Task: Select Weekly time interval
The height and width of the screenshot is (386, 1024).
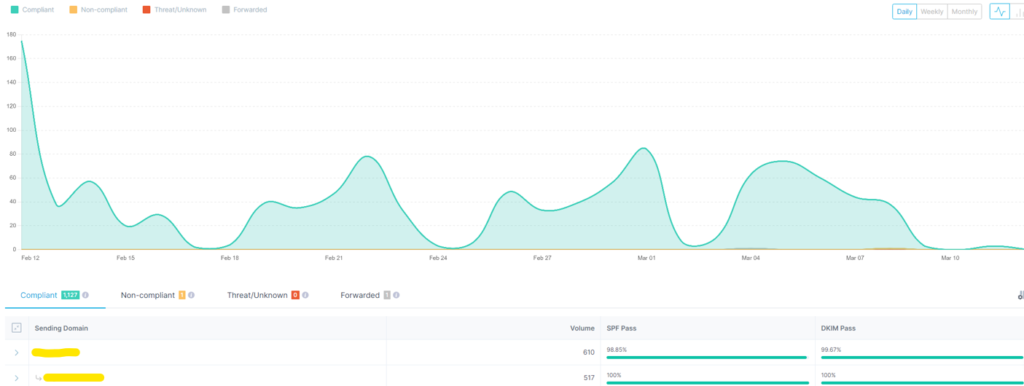Action: (x=933, y=12)
